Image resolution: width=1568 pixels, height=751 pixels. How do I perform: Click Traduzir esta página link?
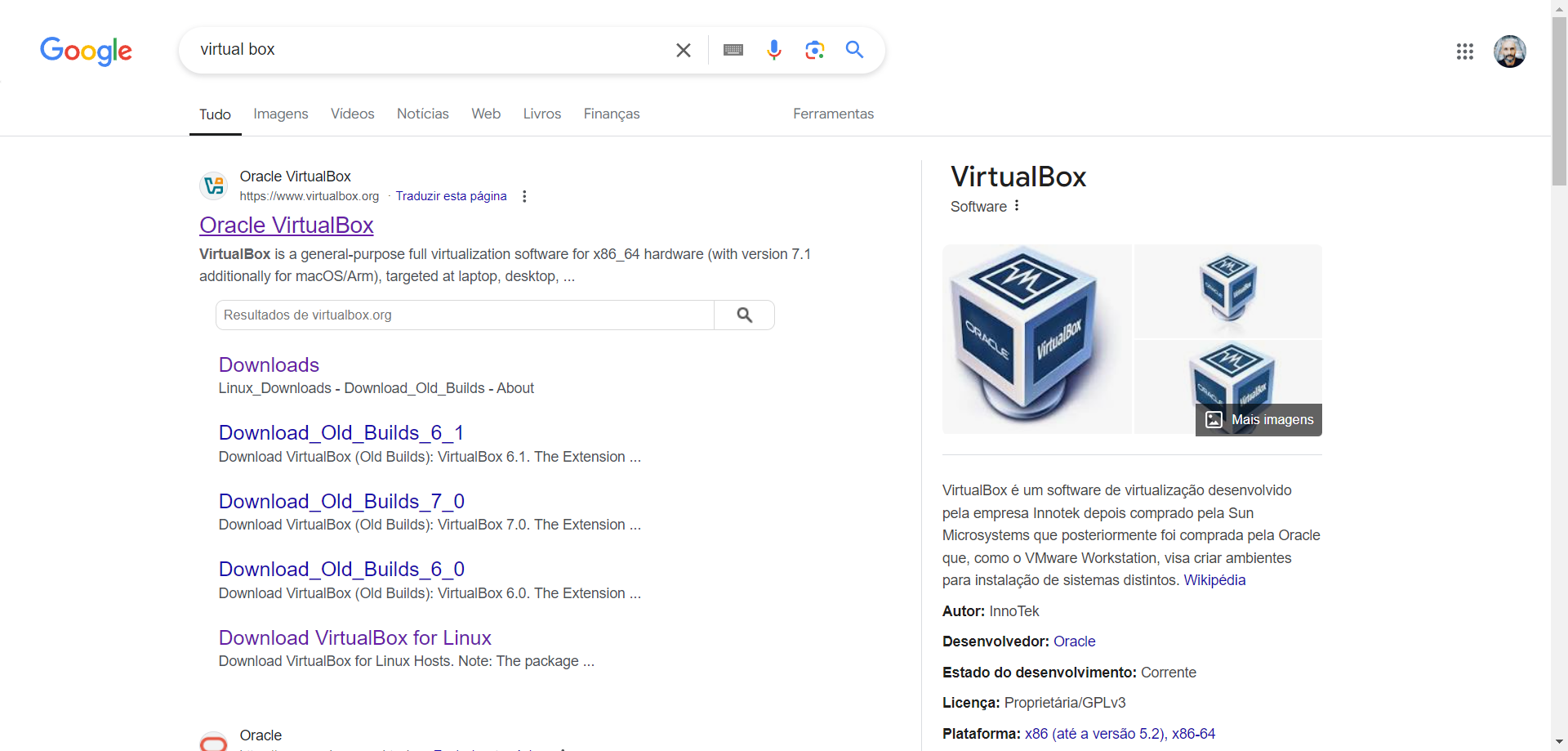coord(451,196)
